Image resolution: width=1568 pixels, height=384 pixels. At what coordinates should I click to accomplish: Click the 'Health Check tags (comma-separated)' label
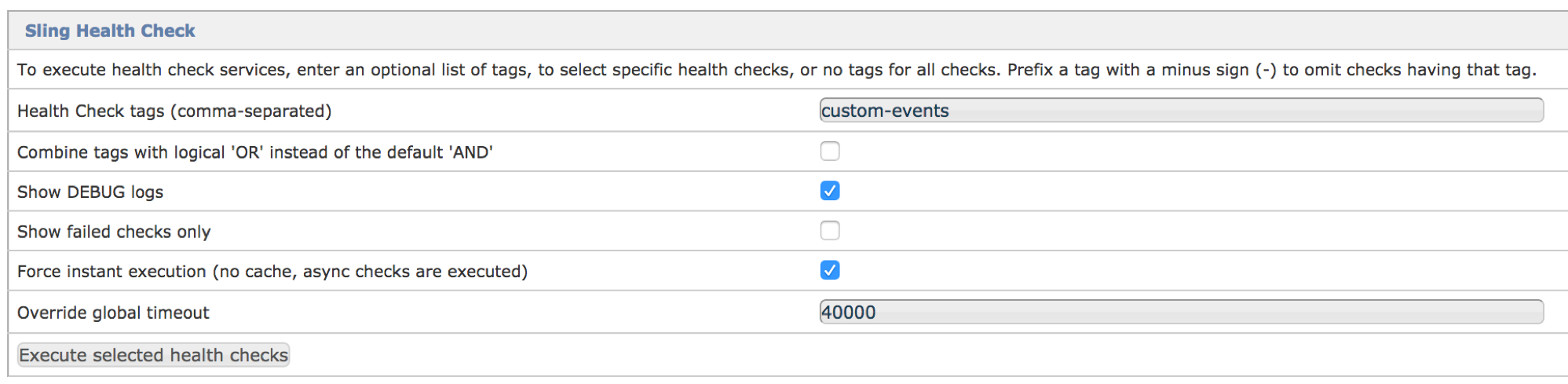(x=174, y=111)
